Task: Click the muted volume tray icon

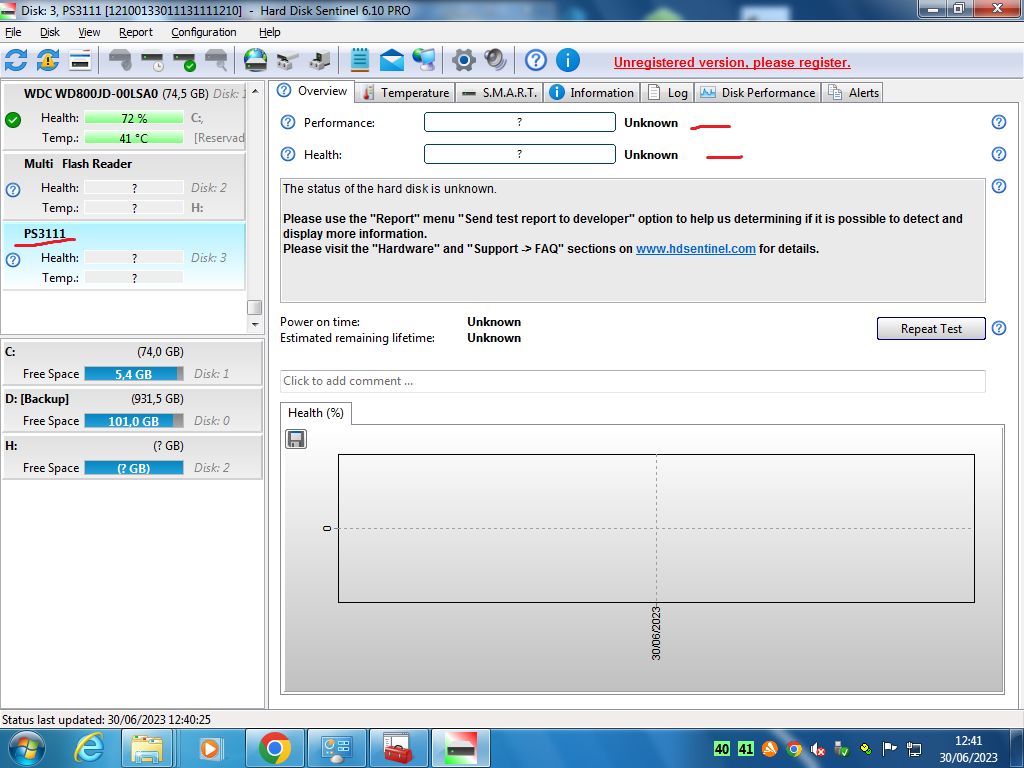Action: coord(817,749)
